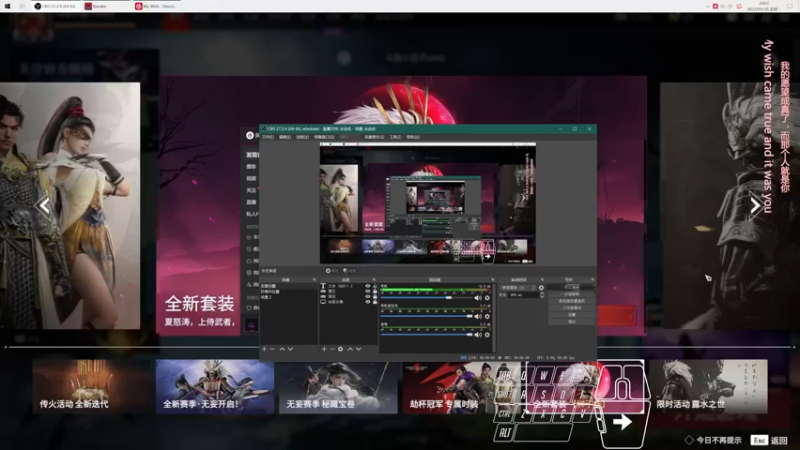Image resolution: width=800 pixels, height=450 pixels.
Task: Lock the text (GDI+) source
Action: coord(375,286)
